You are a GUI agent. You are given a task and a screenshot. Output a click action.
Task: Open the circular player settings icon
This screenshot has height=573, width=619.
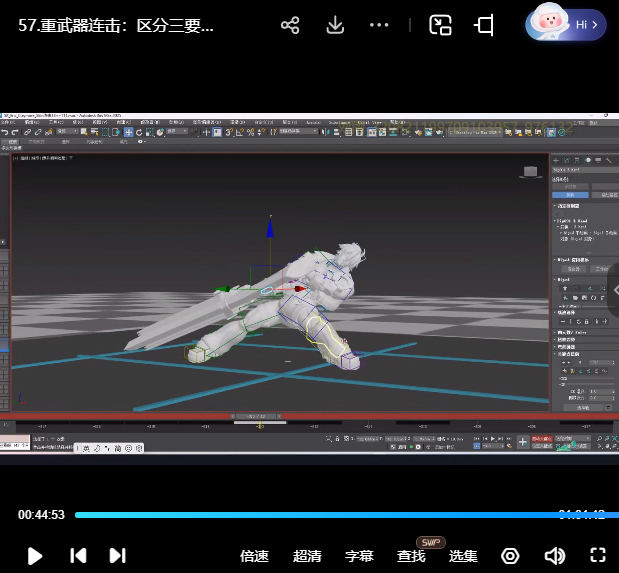tap(511, 556)
